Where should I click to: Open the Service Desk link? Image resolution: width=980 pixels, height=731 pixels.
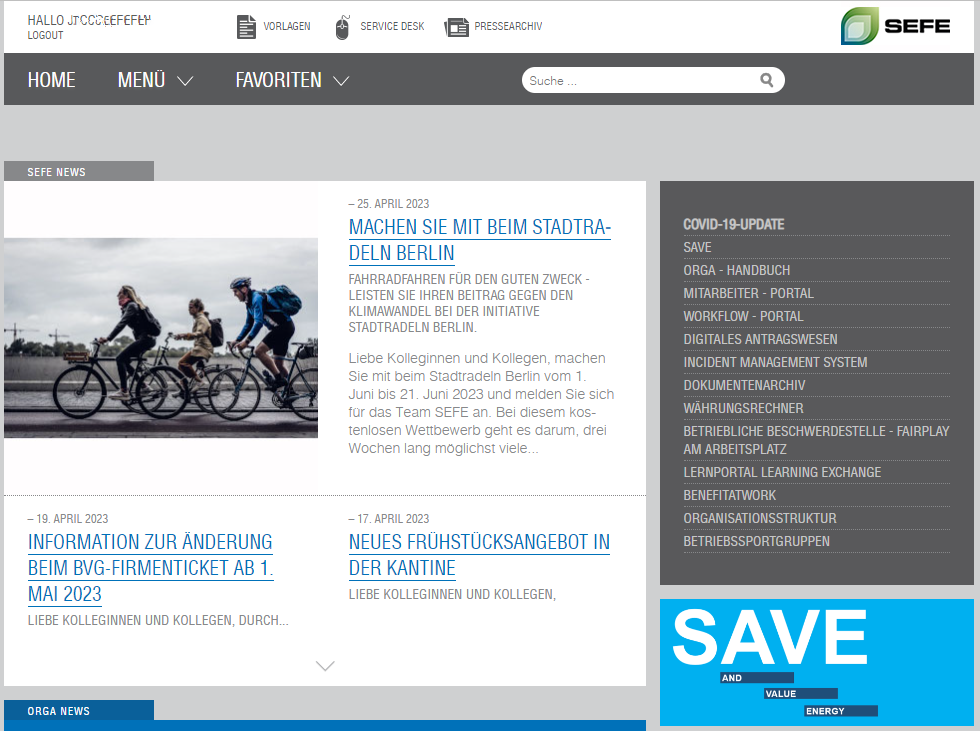[x=392, y=26]
